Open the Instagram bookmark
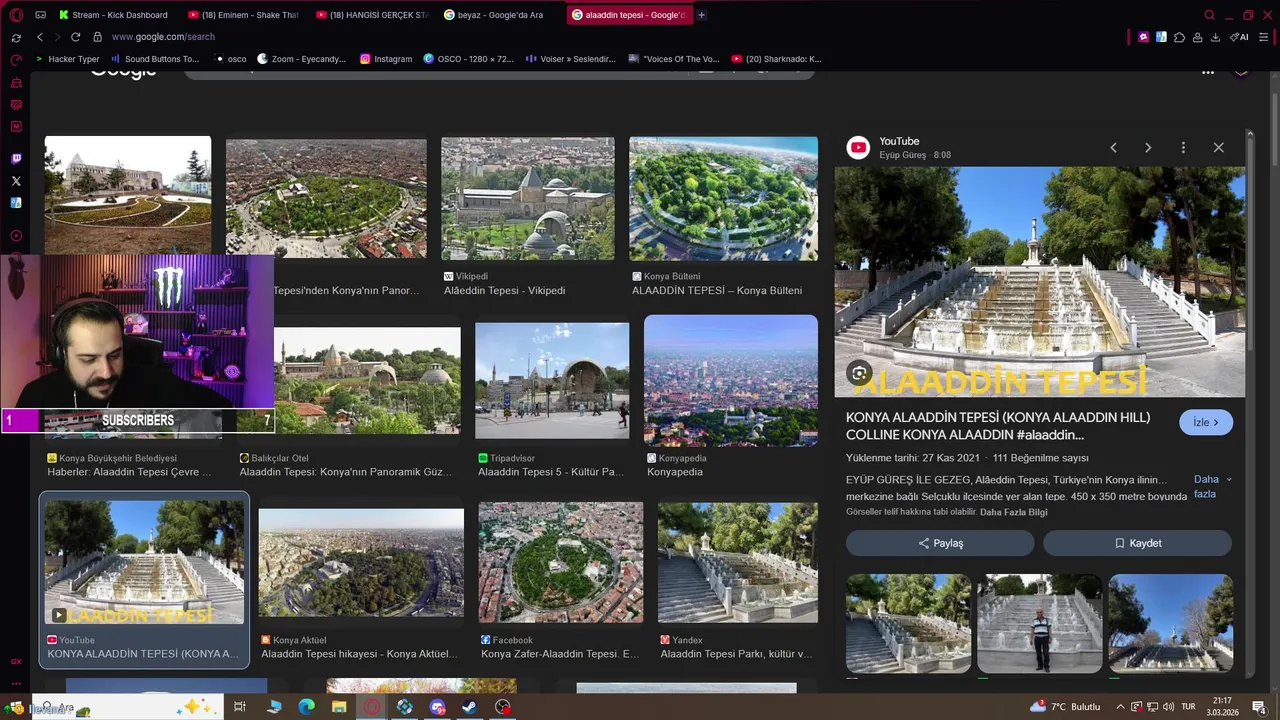The image size is (1280, 720). click(386, 59)
